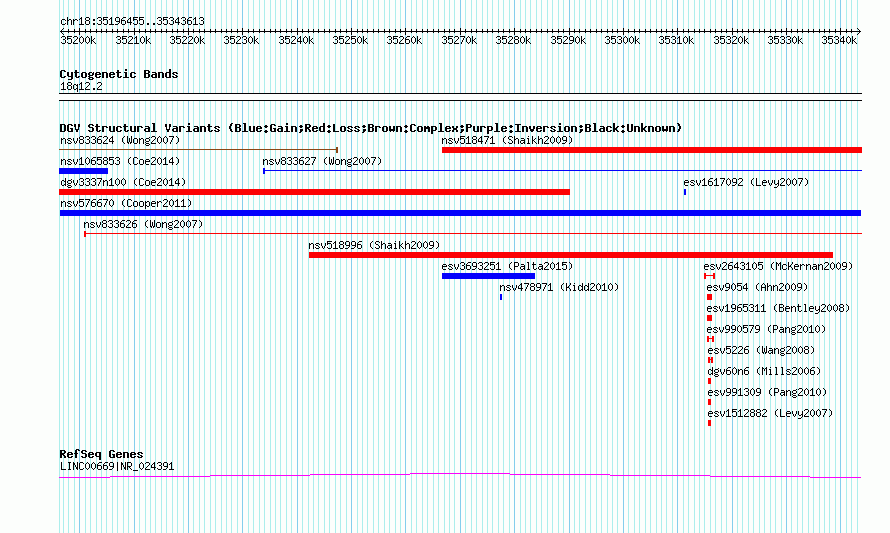This screenshot has height=533, width=890.
Task: Open the dgv3337n100 (Coe2014) label
Action: pos(123,182)
